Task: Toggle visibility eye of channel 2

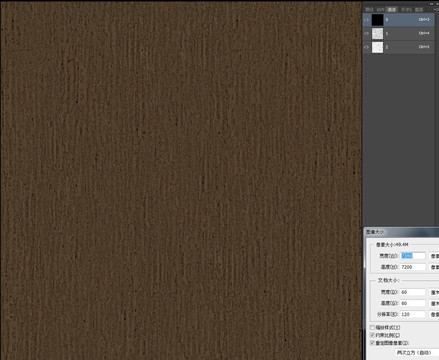Action: (x=366, y=47)
